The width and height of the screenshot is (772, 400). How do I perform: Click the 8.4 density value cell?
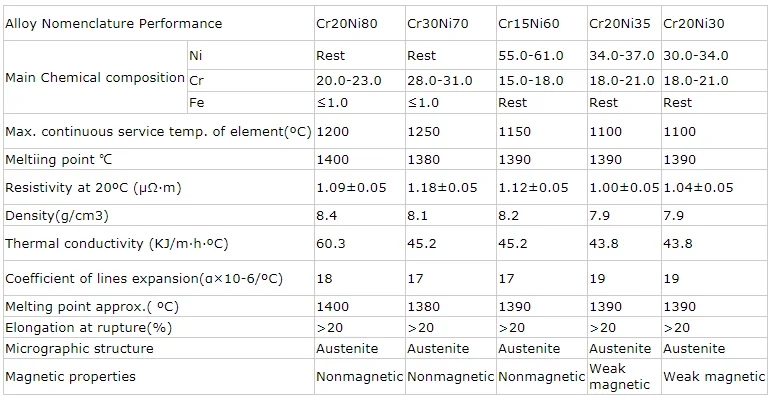326,215
